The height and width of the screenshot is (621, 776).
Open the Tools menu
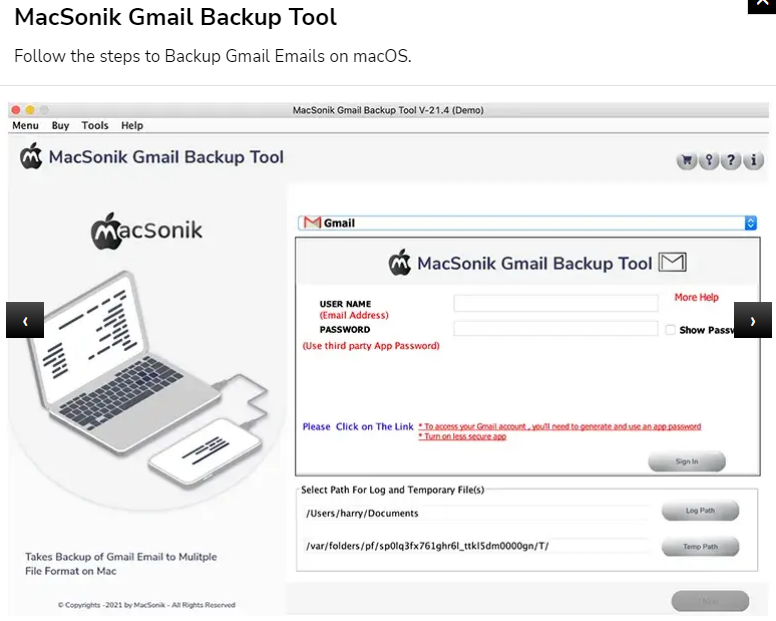95,126
